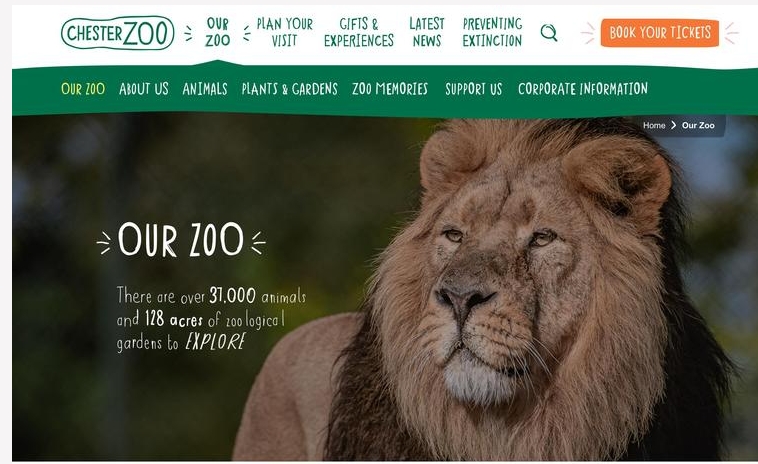This screenshot has height=464, width=758.
Task: Open the Plan Your Visit menu
Action: click(x=284, y=32)
